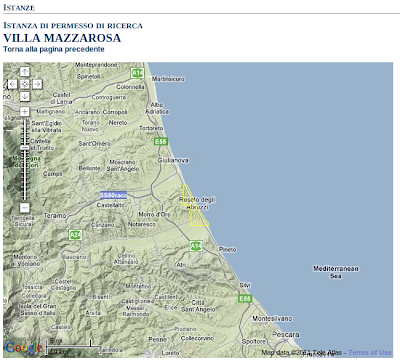This screenshot has height=361, width=400.
Task: Click the zoom slider handle
Action: coord(25,147)
